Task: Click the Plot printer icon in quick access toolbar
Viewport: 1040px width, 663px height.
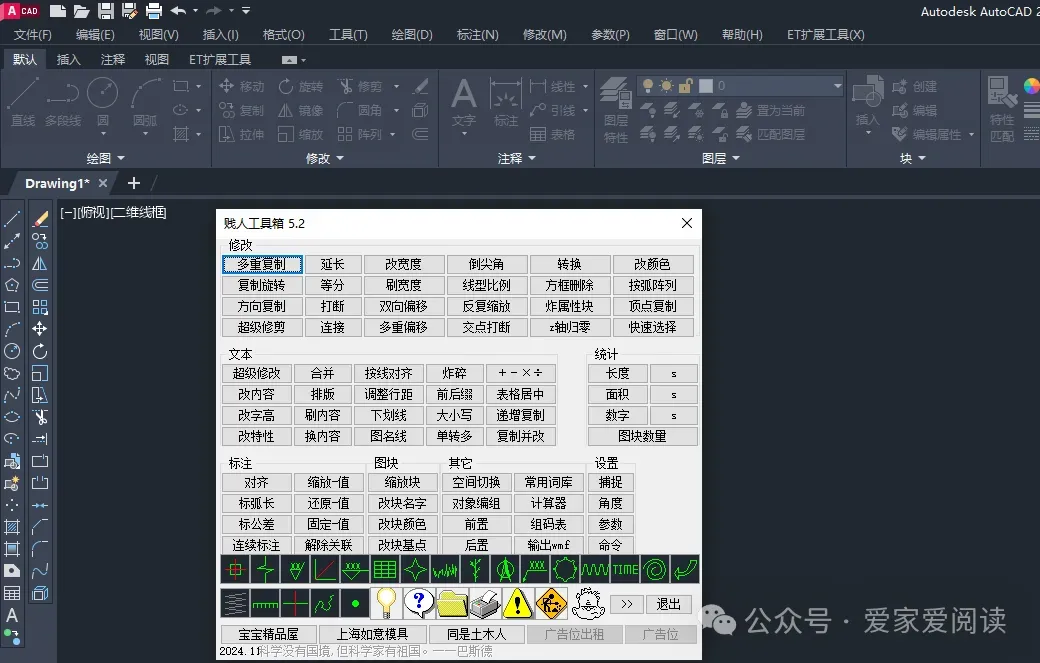Action: pos(154,11)
